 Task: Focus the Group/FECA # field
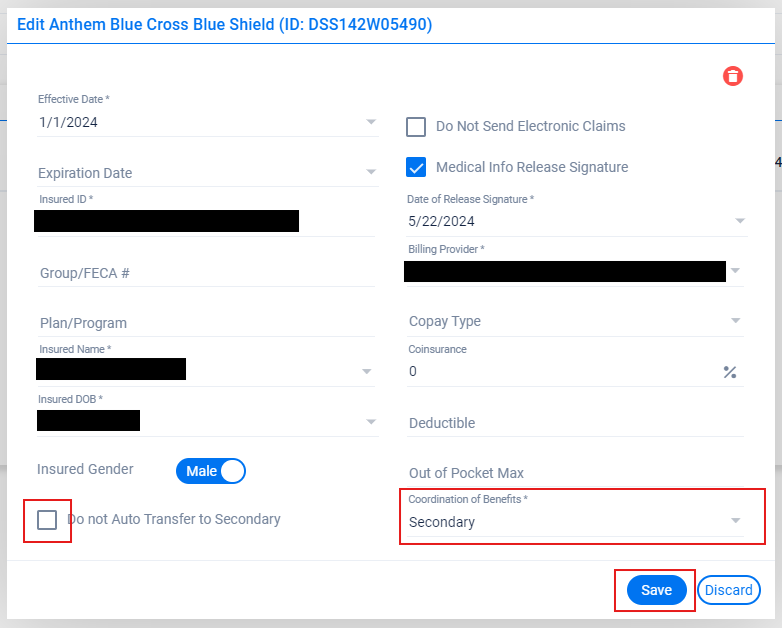pos(206,273)
